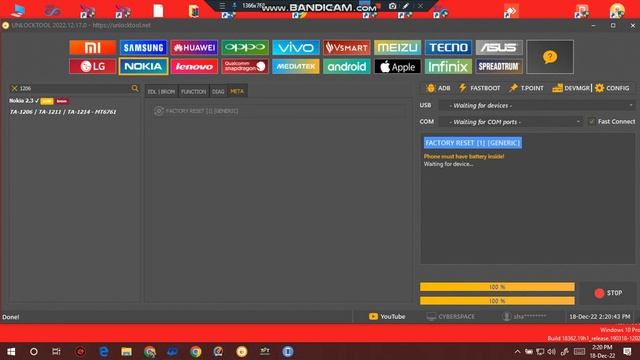
Task: Toggle the Fast Connect checkbox
Action: tap(592, 122)
